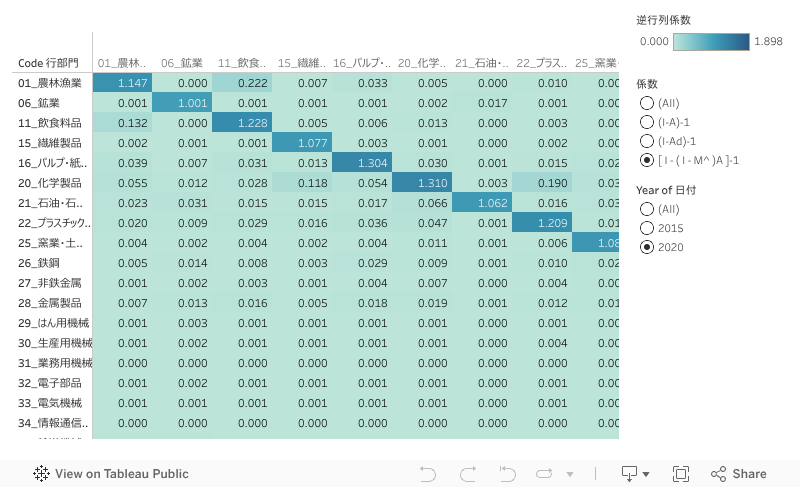Expand the download dropdown arrow
Screen dimensions: 800x487
646,474
